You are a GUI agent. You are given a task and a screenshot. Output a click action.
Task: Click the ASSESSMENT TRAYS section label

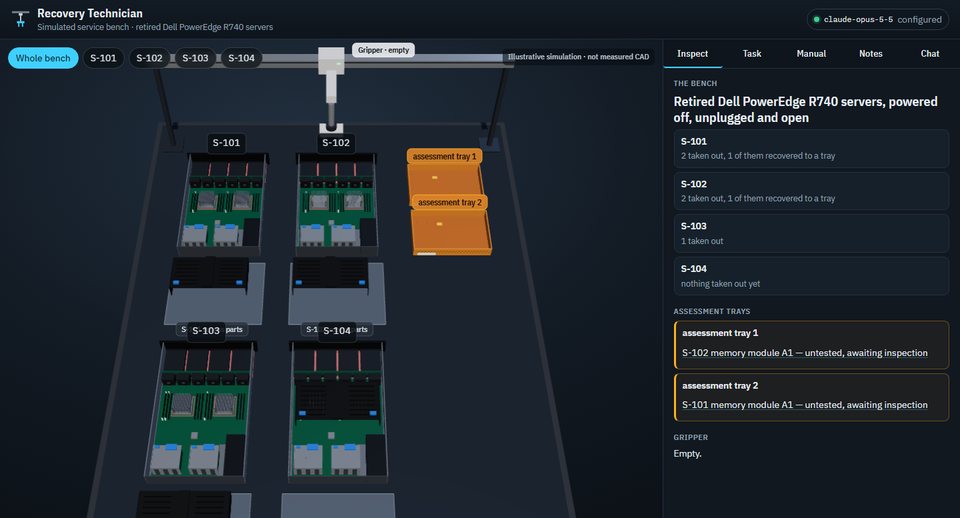tap(711, 311)
